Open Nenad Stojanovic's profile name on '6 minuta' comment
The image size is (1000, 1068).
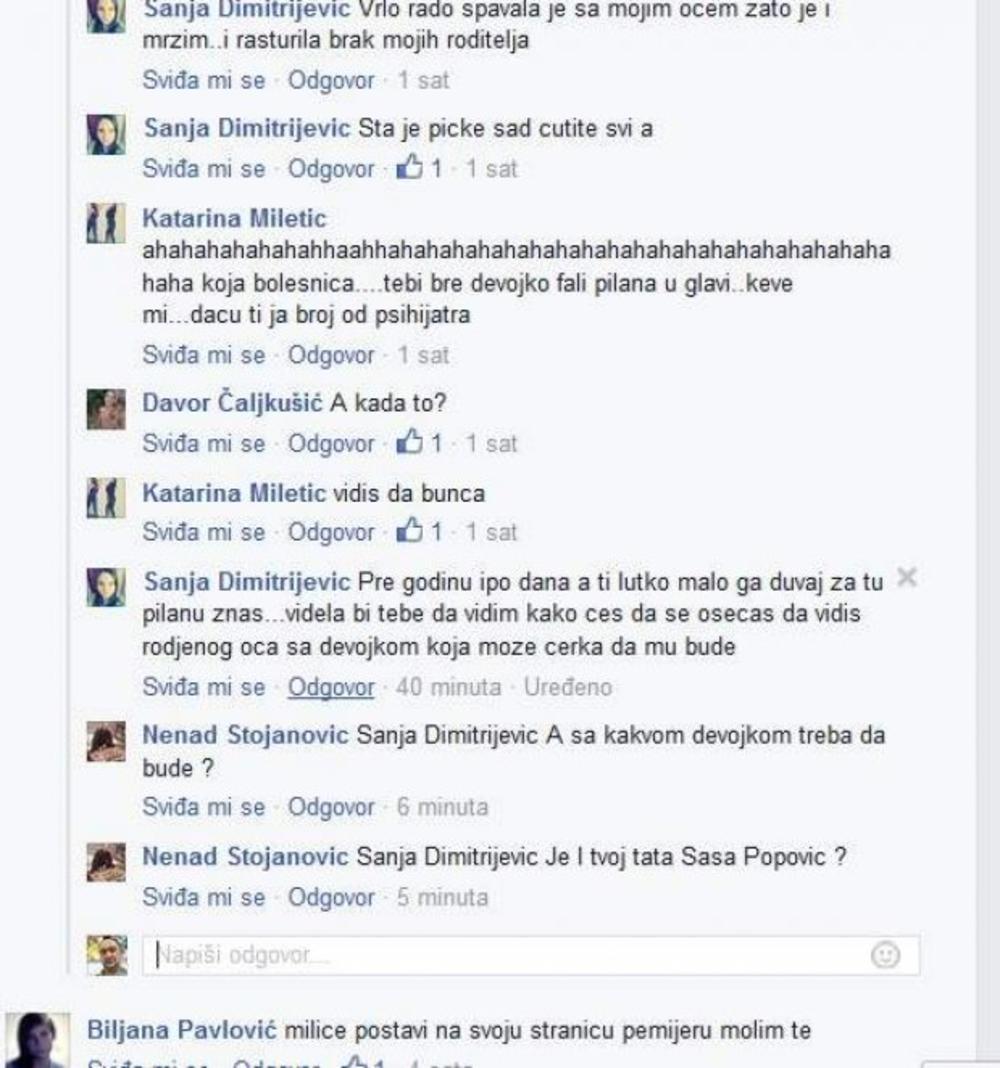(x=245, y=735)
